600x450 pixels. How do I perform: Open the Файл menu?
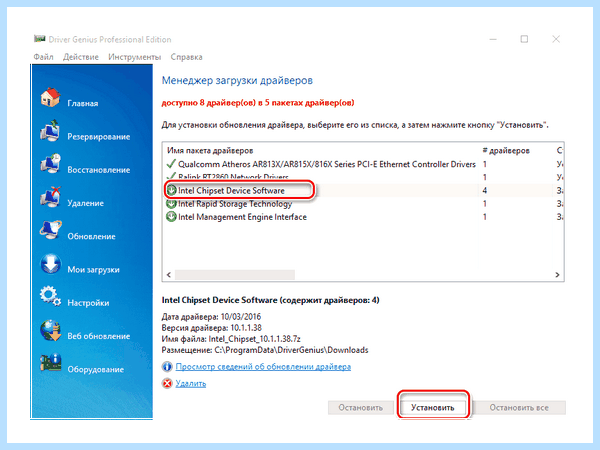(43, 57)
